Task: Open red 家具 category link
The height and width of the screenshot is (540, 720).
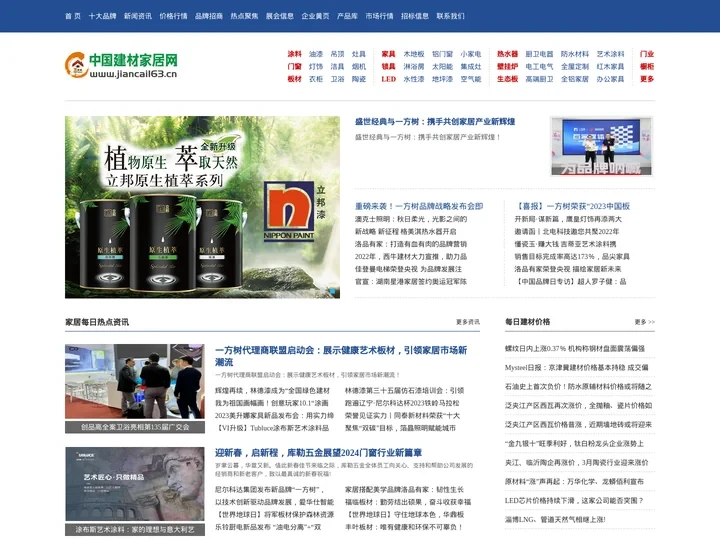Action: coord(388,54)
